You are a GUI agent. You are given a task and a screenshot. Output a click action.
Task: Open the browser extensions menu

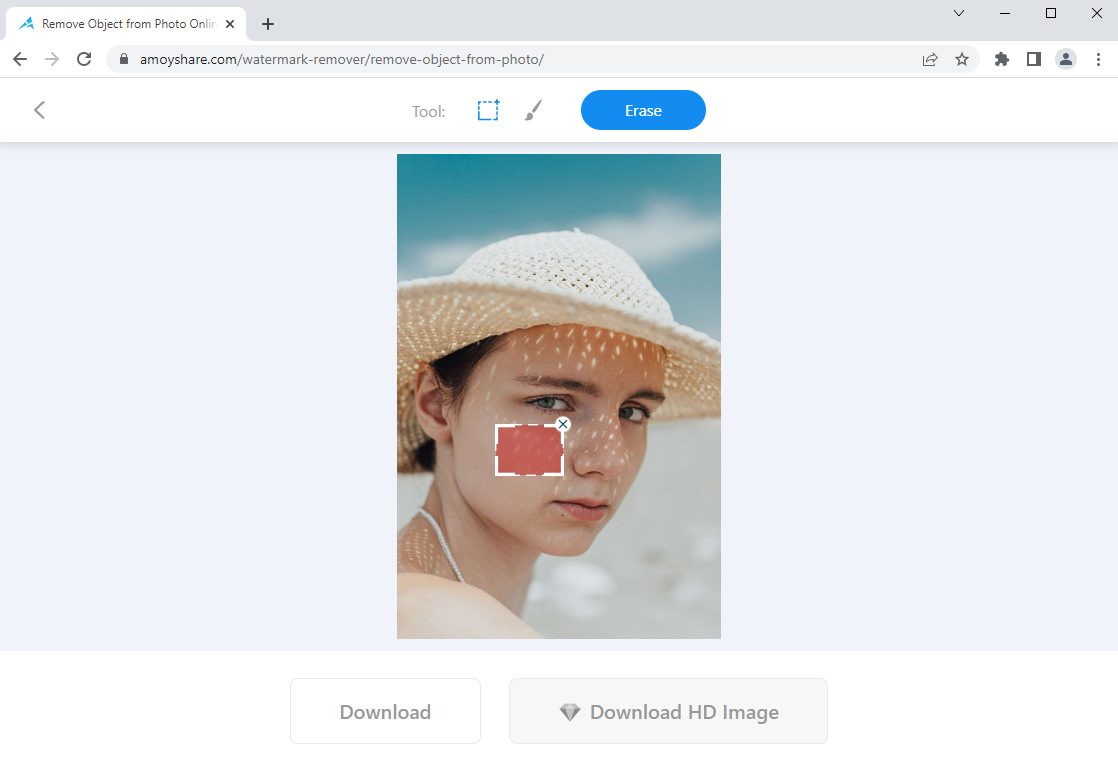coord(1002,59)
